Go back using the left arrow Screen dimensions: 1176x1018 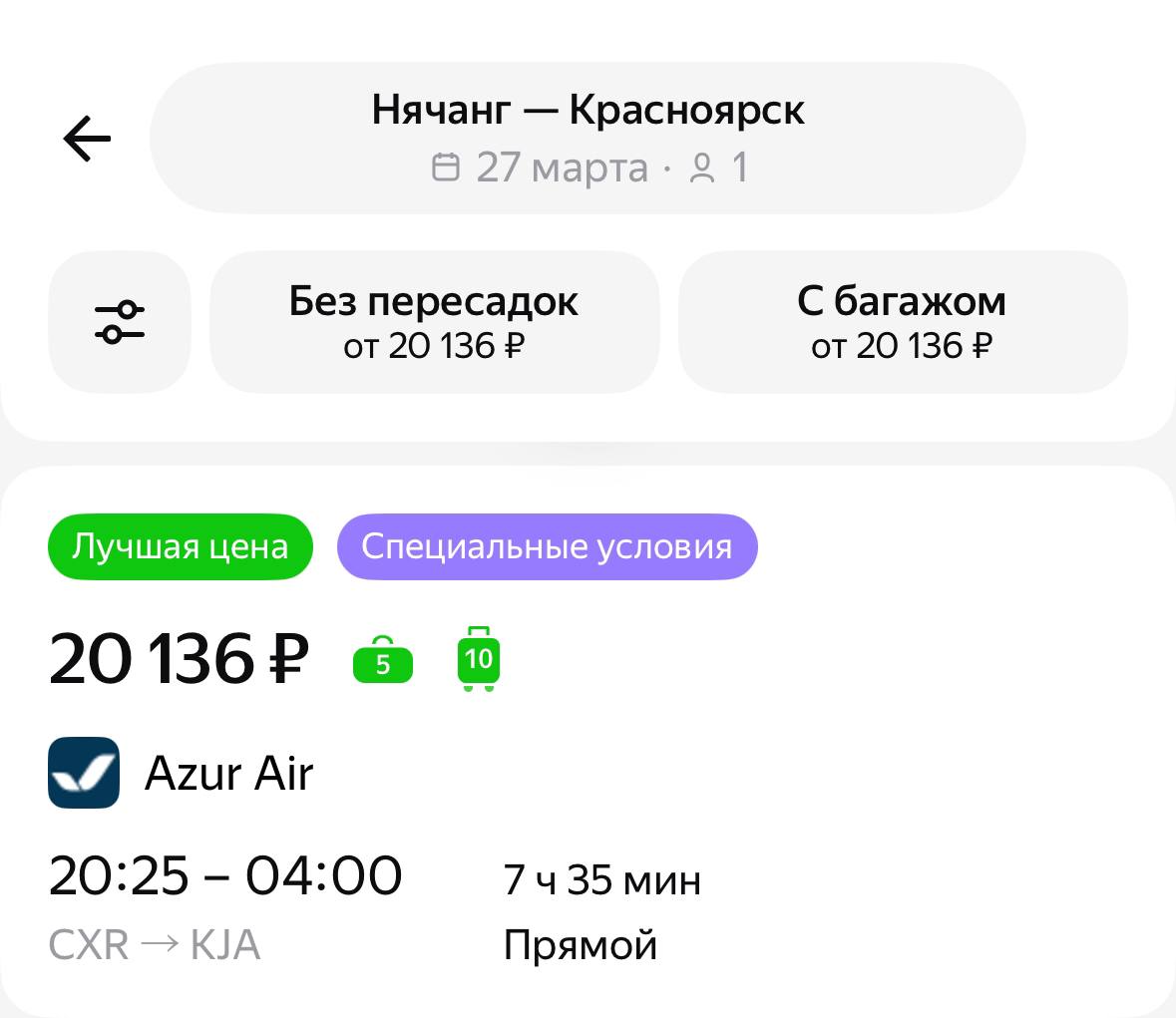87,139
